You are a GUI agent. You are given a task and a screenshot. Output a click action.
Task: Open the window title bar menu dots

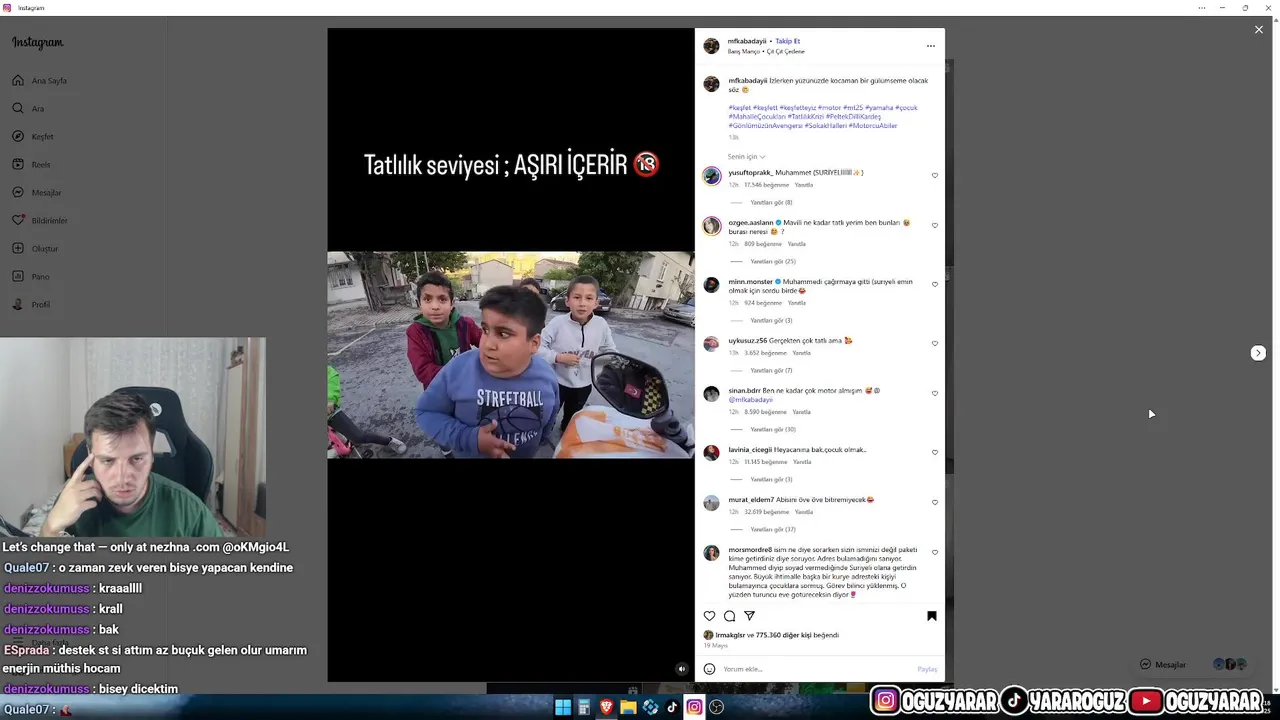(x=1202, y=8)
